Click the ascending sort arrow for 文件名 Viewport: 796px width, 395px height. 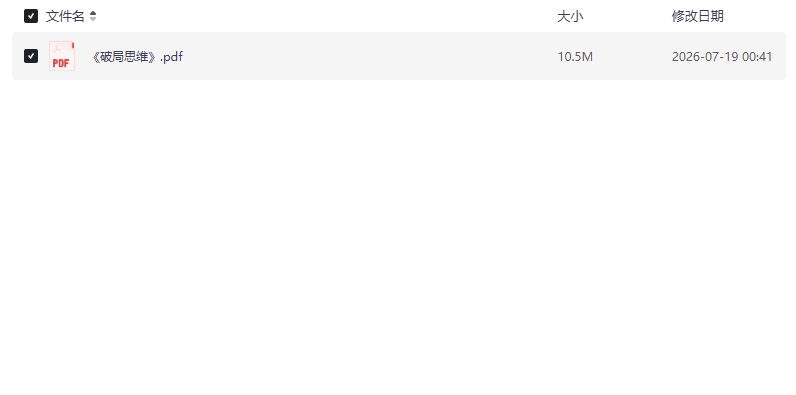coord(93,14)
